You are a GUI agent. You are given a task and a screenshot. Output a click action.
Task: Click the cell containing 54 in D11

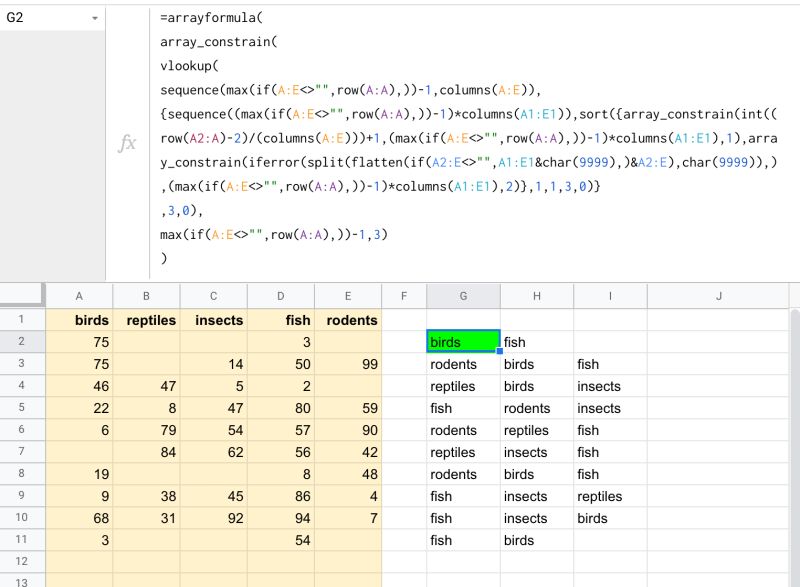[281, 540]
